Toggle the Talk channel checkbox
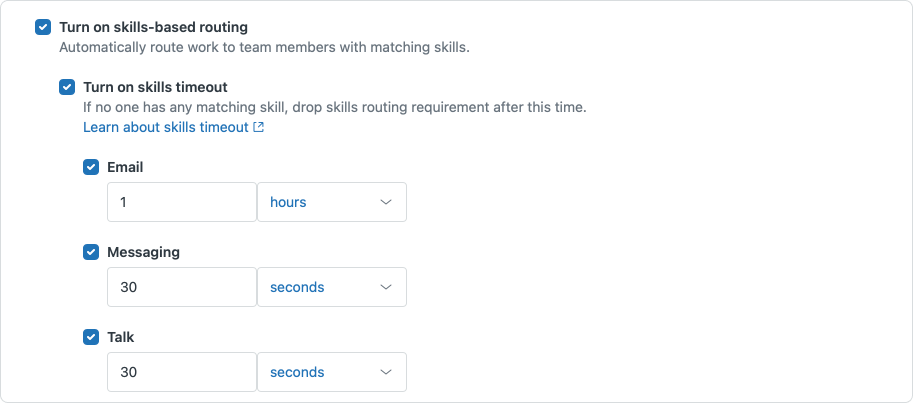The height and width of the screenshot is (403, 913). coord(90,337)
